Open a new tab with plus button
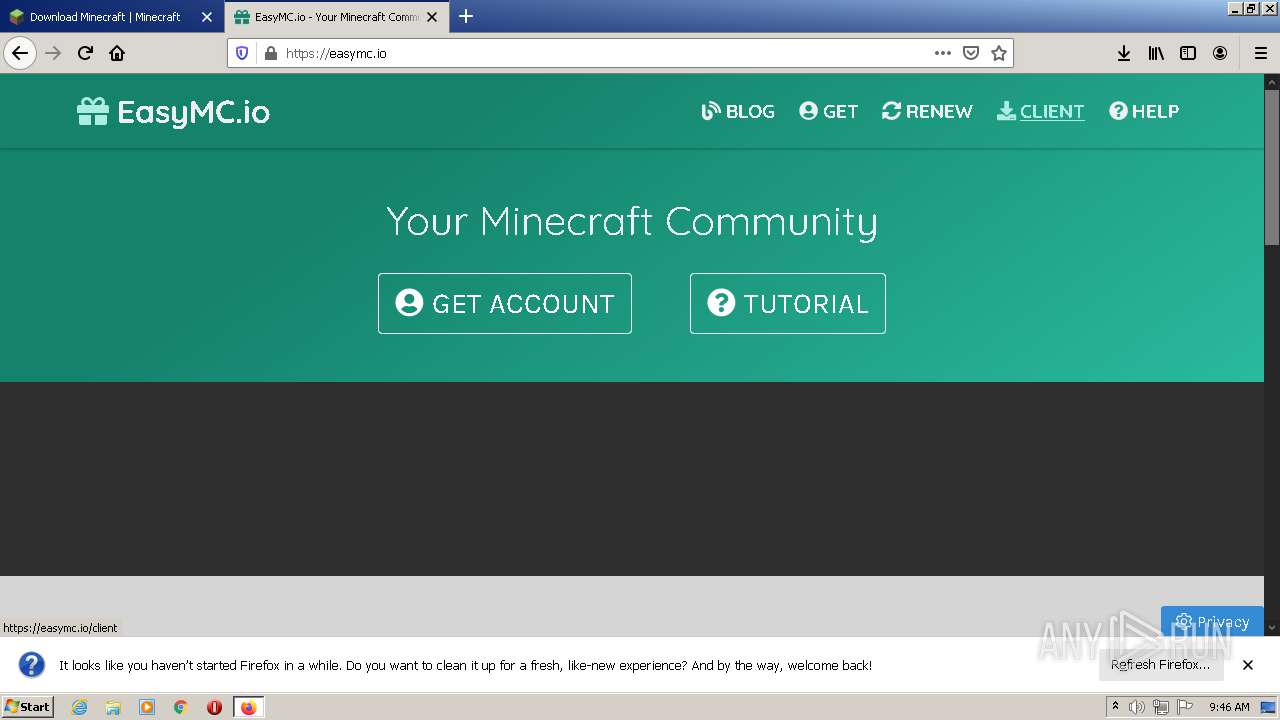The height and width of the screenshot is (720, 1280). pyautogui.click(x=466, y=16)
